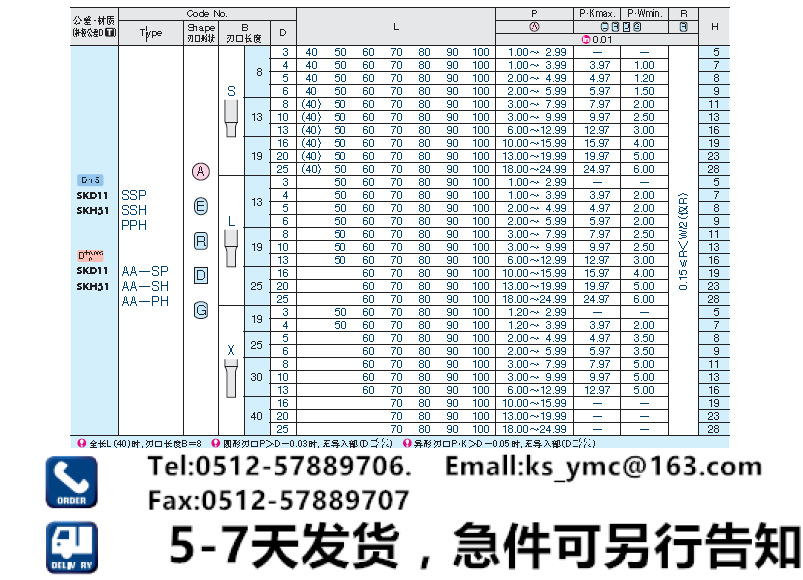Select the R shape icon in Shape column

(x=201, y=241)
